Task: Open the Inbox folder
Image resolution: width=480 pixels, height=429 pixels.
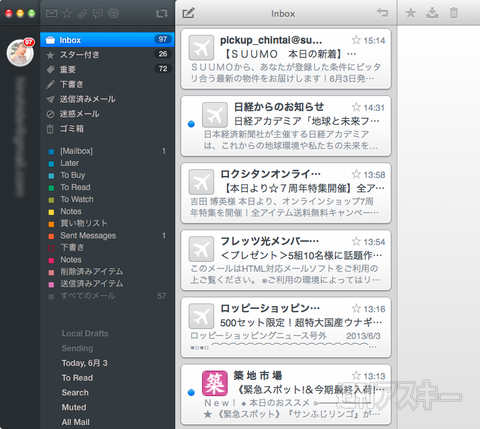Action: point(107,40)
